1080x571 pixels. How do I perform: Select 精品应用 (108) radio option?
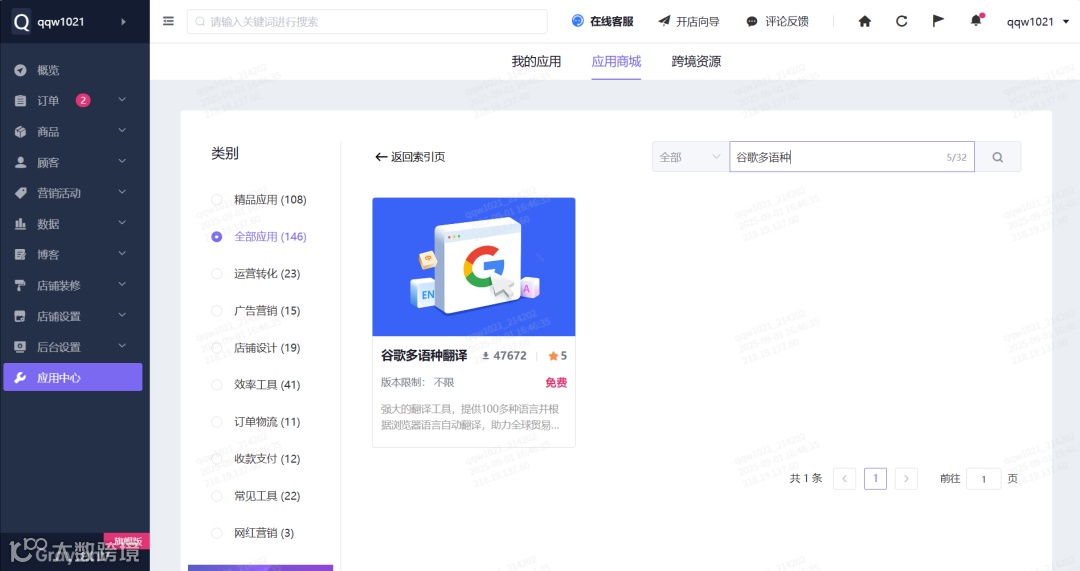[x=217, y=200]
